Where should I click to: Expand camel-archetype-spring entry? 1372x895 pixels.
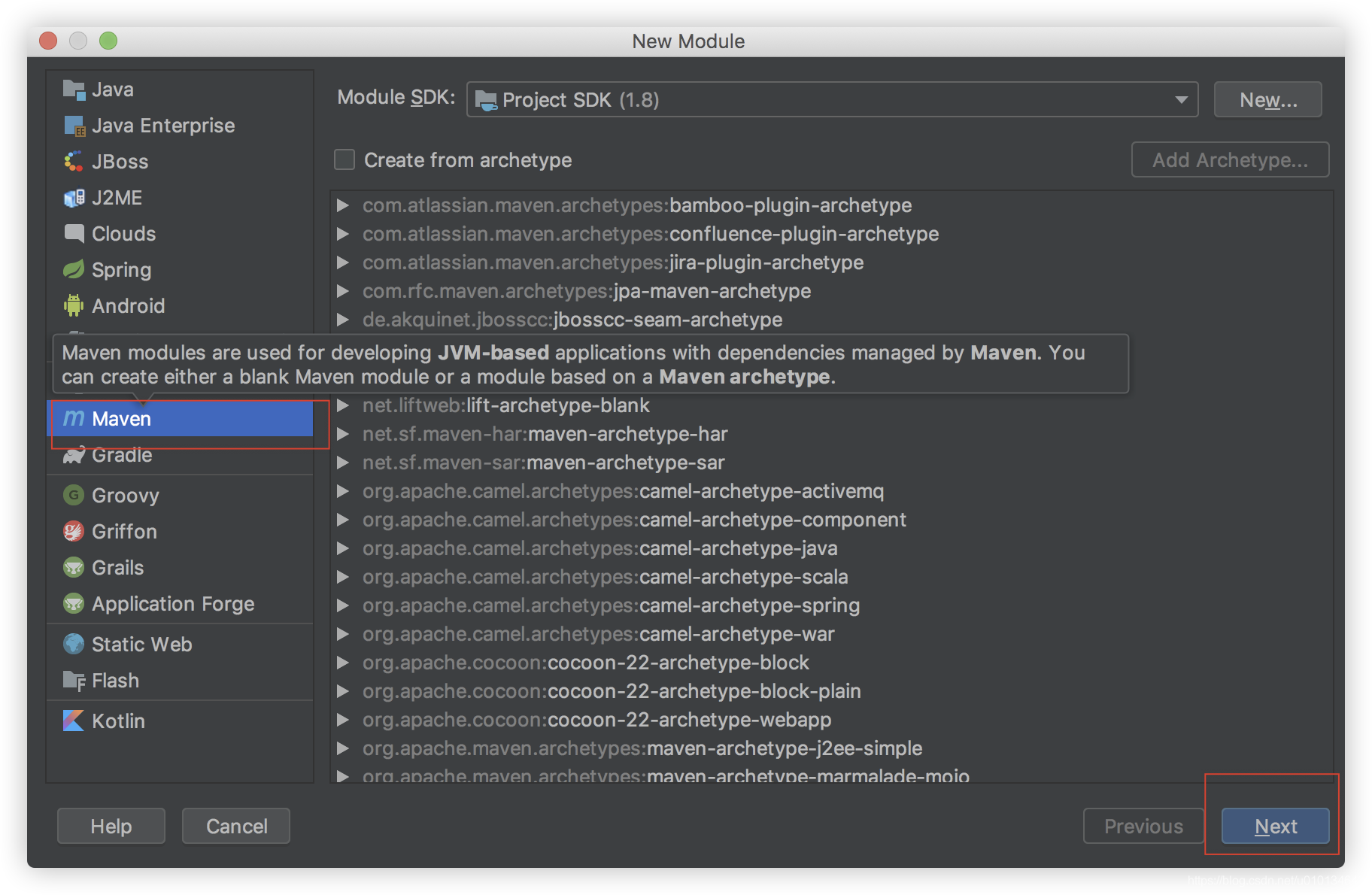tap(343, 605)
